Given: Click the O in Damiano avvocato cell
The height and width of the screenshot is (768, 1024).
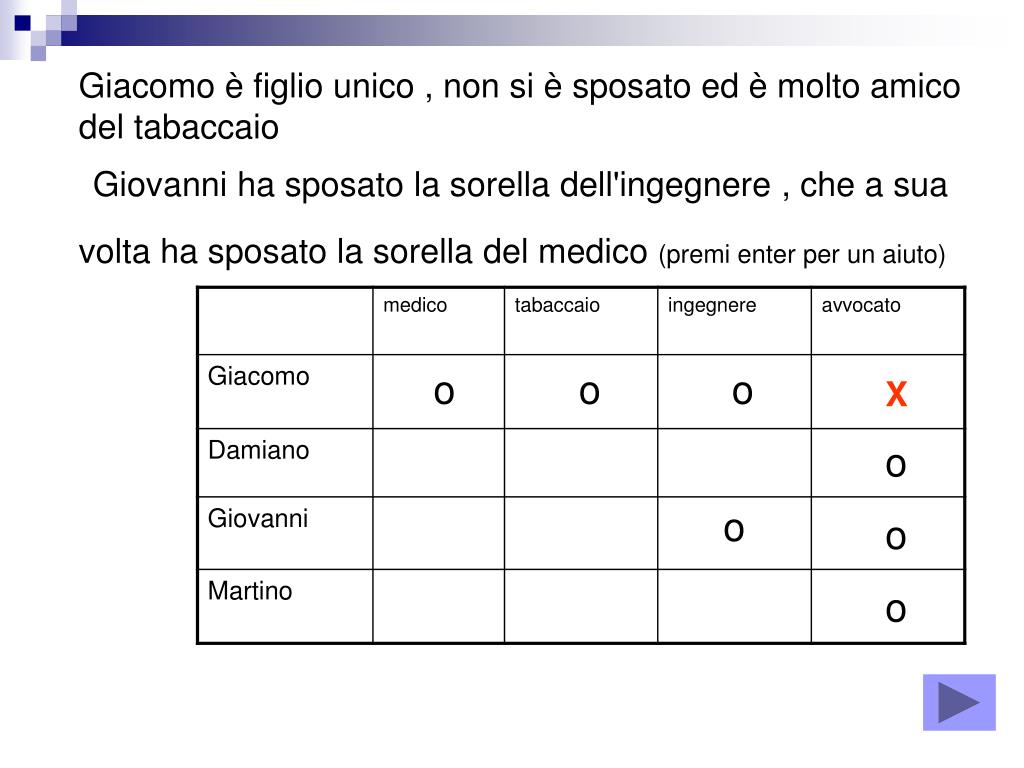Looking at the screenshot, I should (896, 466).
